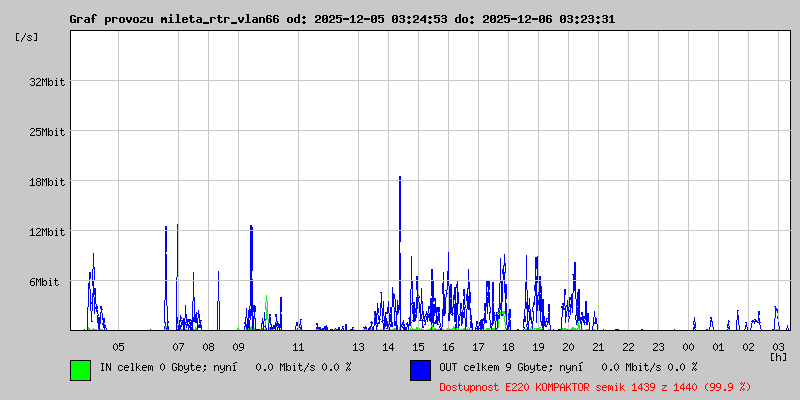This screenshot has width=800, height=400.
Task: Click the '[/s]' unit label
Action: [27, 37]
